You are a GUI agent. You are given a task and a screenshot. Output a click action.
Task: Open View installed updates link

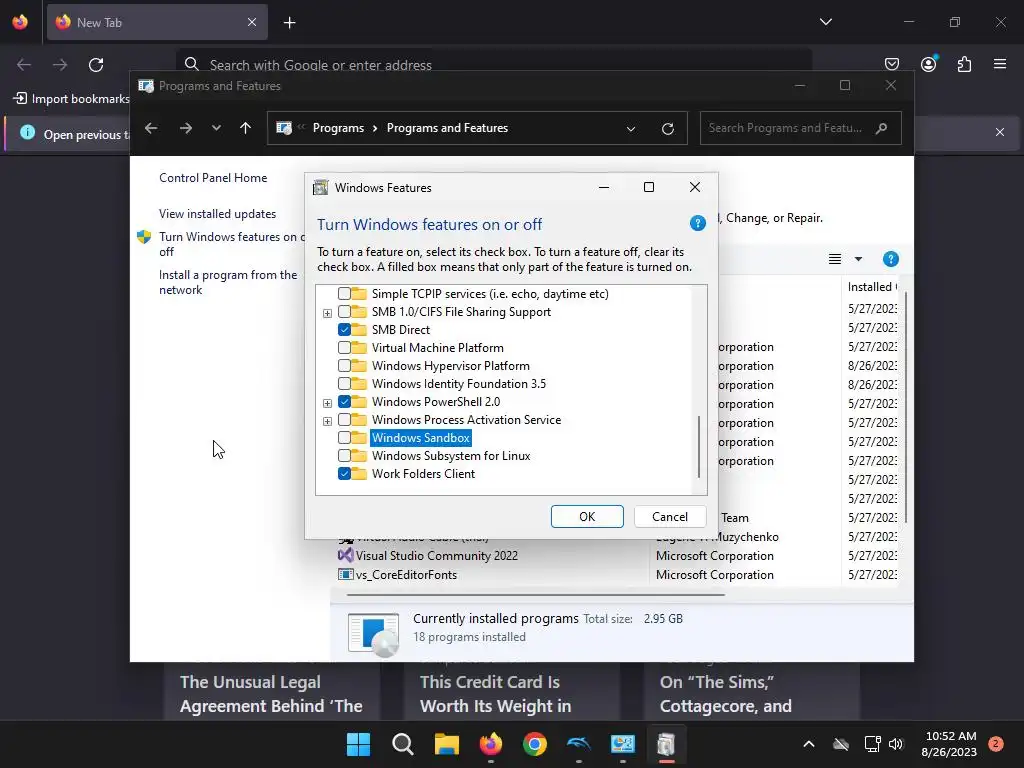click(x=217, y=214)
